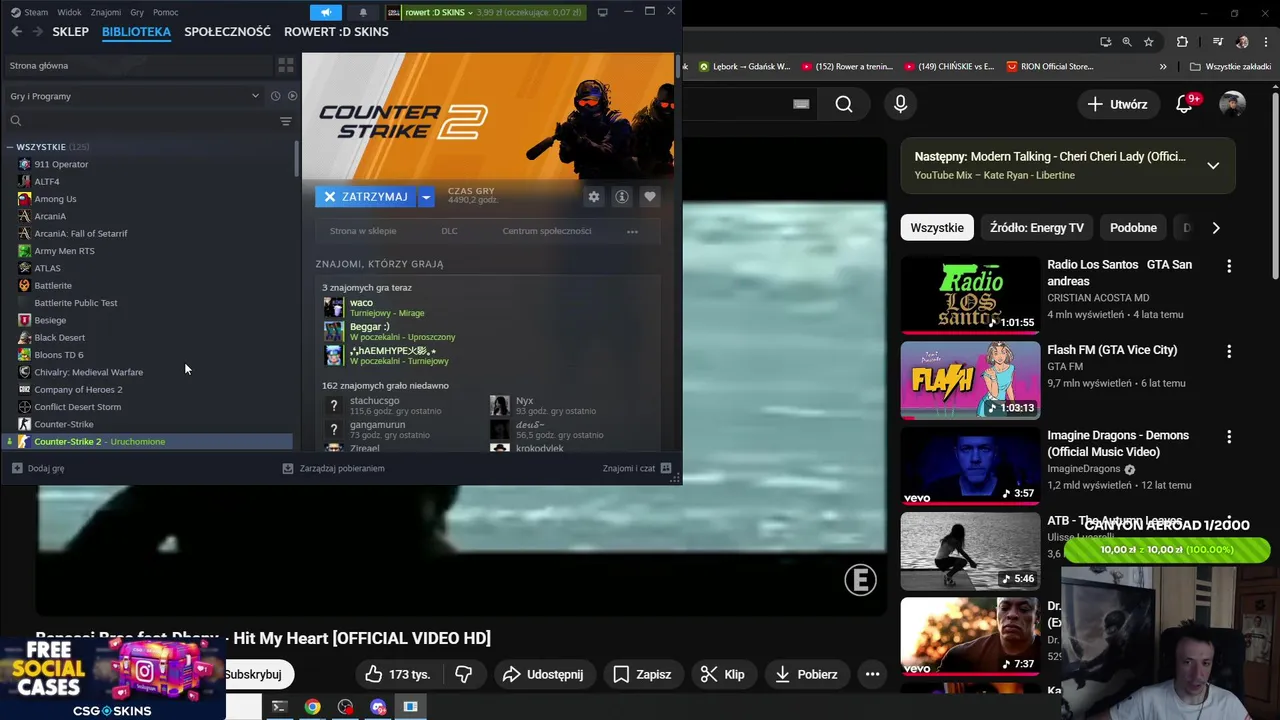Dislike the video
This screenshot has width=1280, height=720.
(464, 674)
